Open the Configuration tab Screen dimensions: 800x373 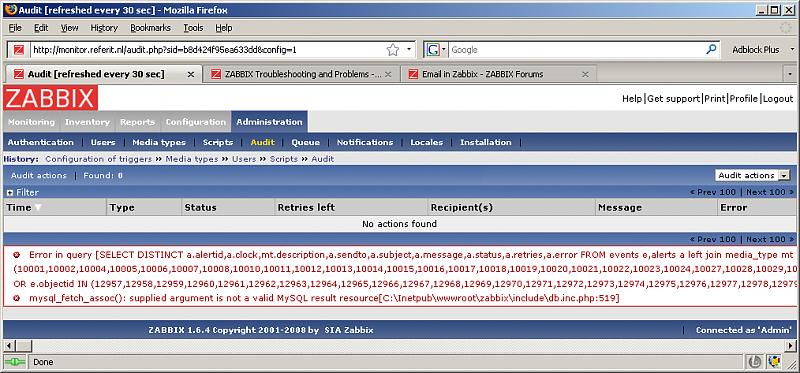[x=196, y=122]
